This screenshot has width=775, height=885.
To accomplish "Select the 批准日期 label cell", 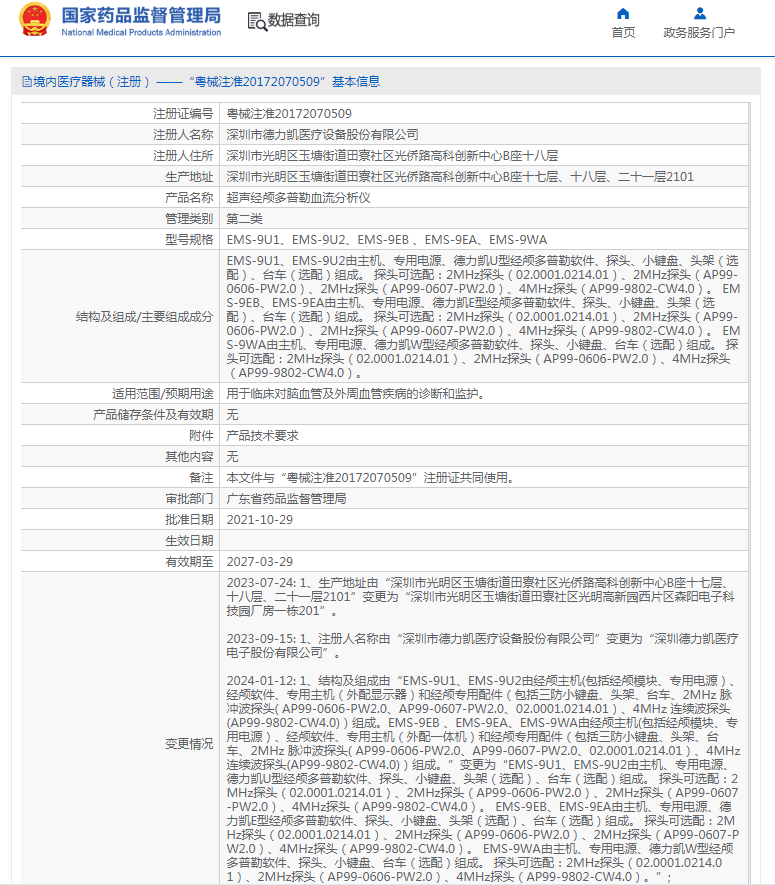I will [120, 520].
